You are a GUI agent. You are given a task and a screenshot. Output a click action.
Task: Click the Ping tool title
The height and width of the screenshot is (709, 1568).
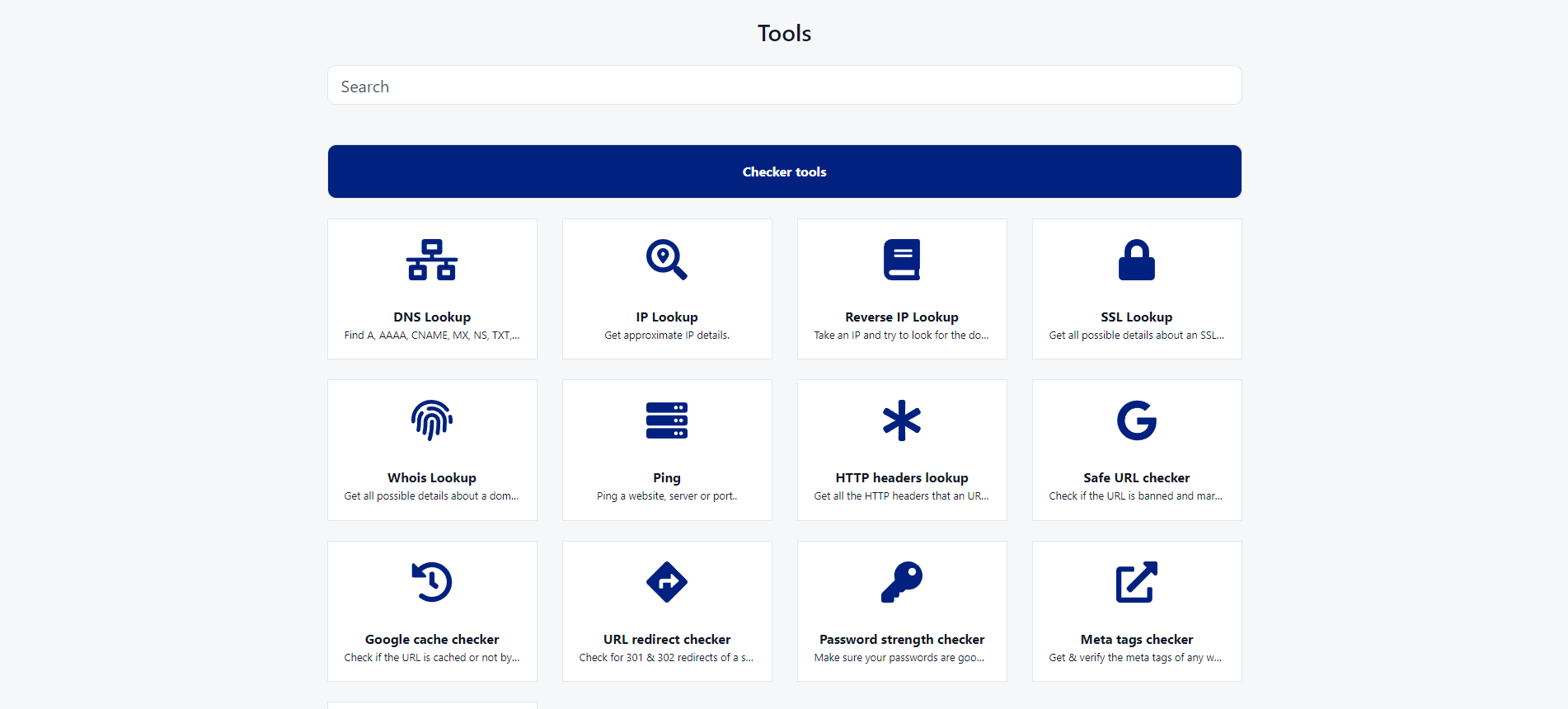coord(666,478)
